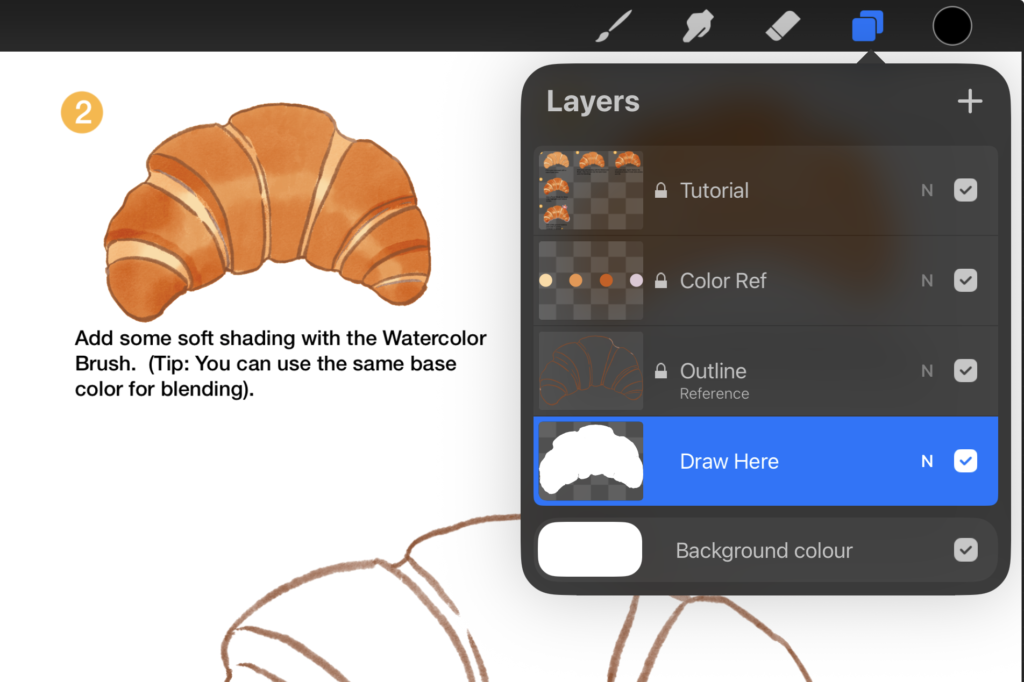The height and width of the screenshot is (682, 1024).
Task: Open the active color circle
Action: click(952, 26)
